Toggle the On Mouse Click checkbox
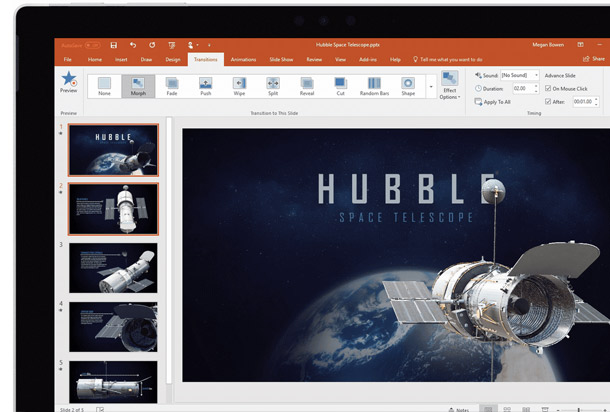 548,88
